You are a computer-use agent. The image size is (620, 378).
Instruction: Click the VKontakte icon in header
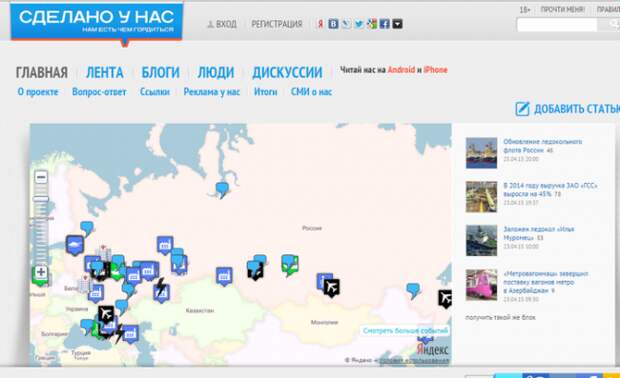pos(333,24)
